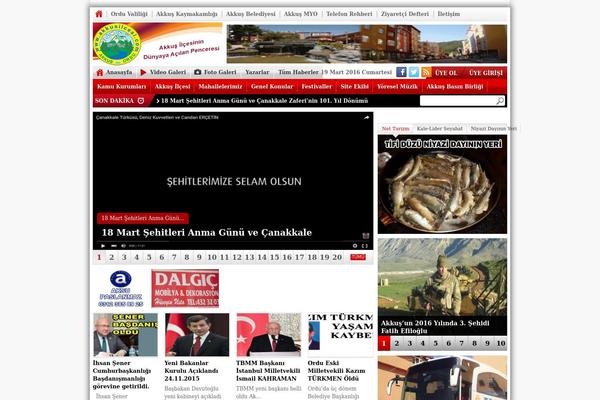Click the Son Dakika clock icon
The width and height of the screenshot is (600, 400).
[141, 101]
